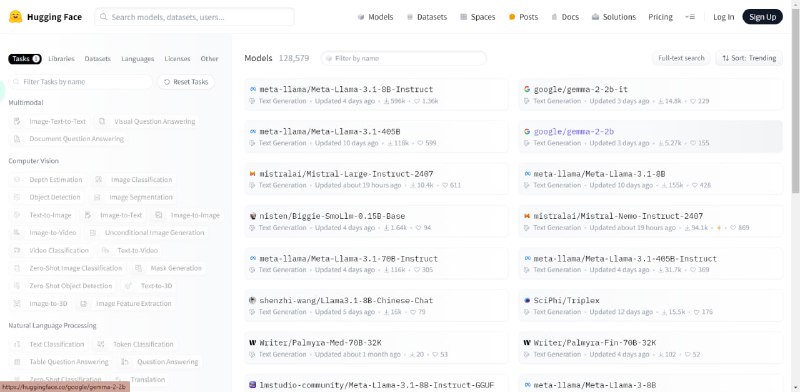Switch to the Libraries filter tab
This screenshot has width=800, height=392.
[61, 59]
